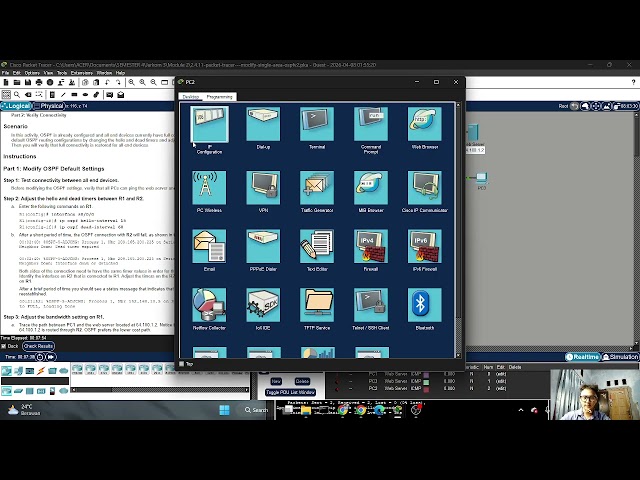Click green color swatch in second PDU row

(427, 382)
